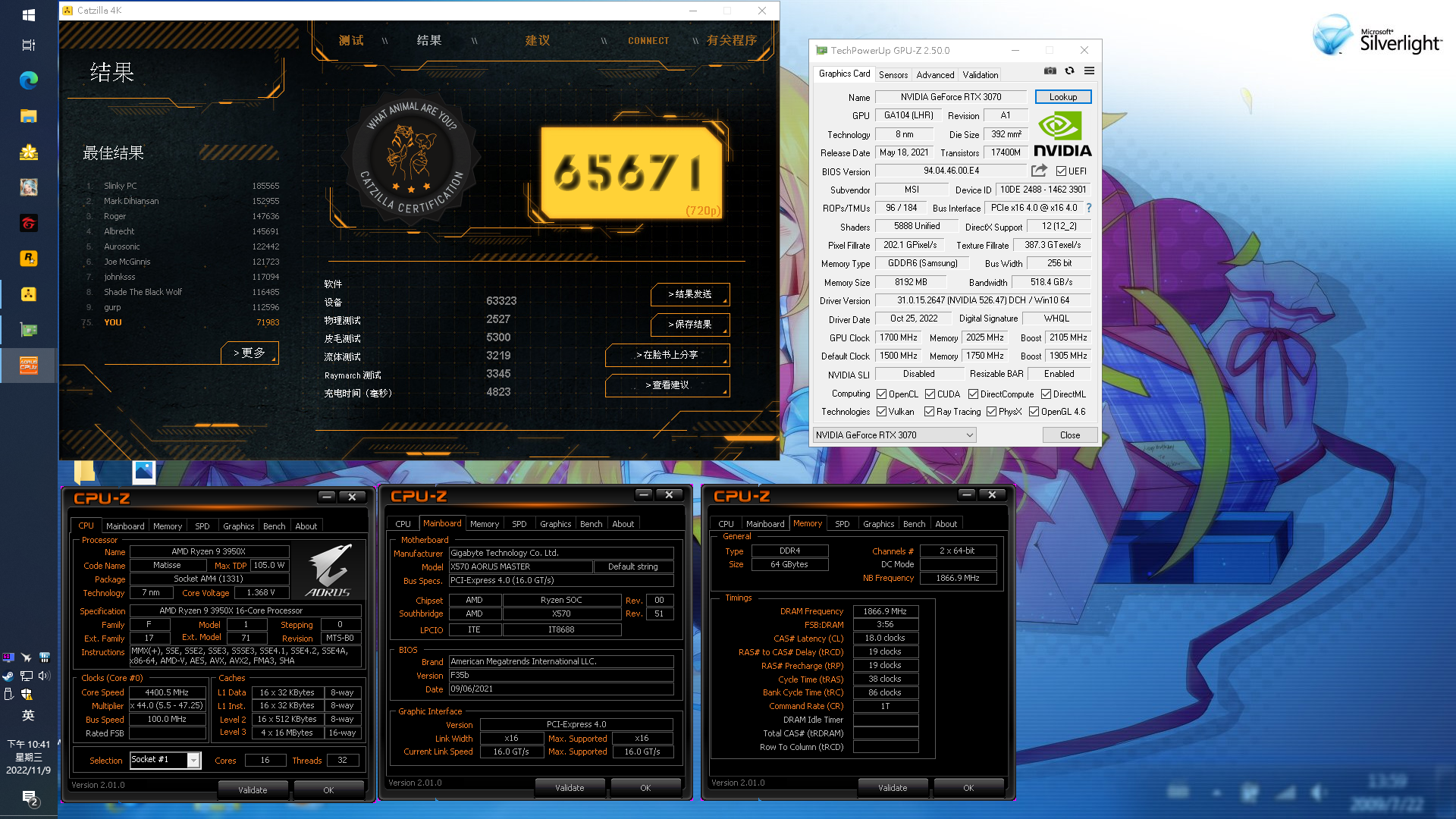Image resolution: width=1456 pixels, height=819 pixels.
Task: Switch to Catzilla on the taskbar
Action: (x=28, y=294)
